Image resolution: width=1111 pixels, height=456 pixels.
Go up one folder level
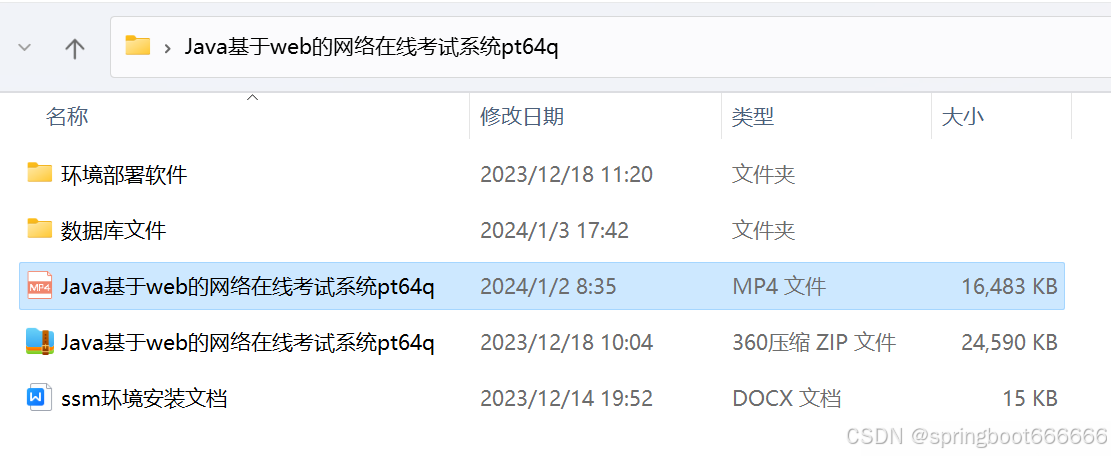tap(74, 47)
